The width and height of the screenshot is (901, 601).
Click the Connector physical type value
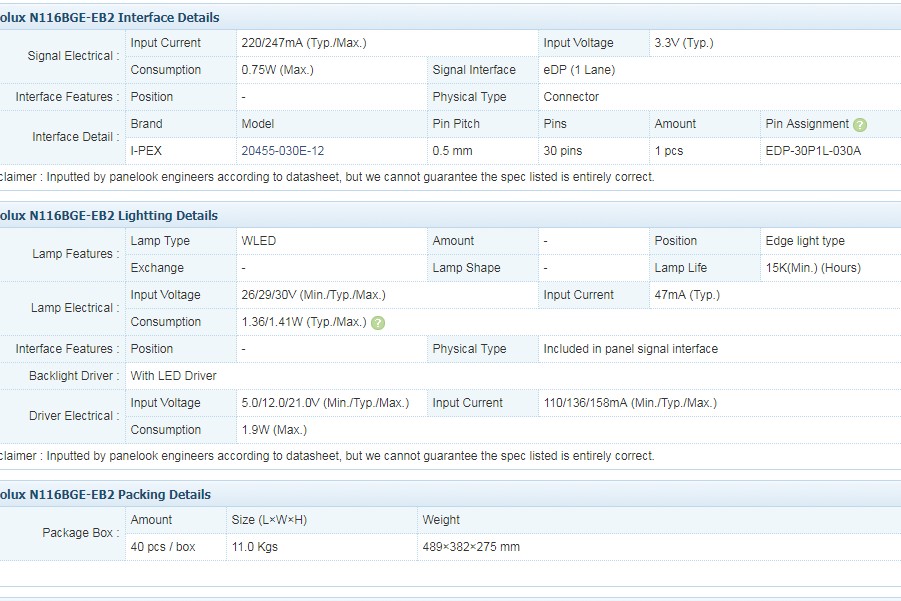[x=571, y=97]
